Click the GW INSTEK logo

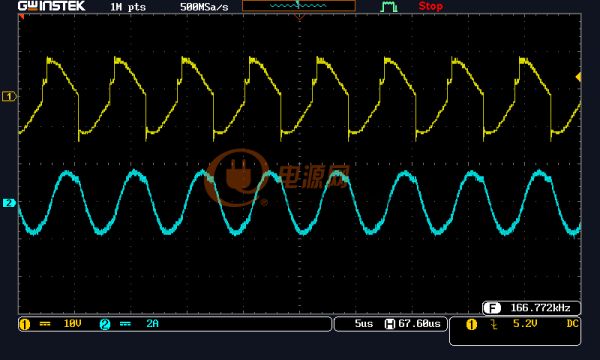(52, 6)
